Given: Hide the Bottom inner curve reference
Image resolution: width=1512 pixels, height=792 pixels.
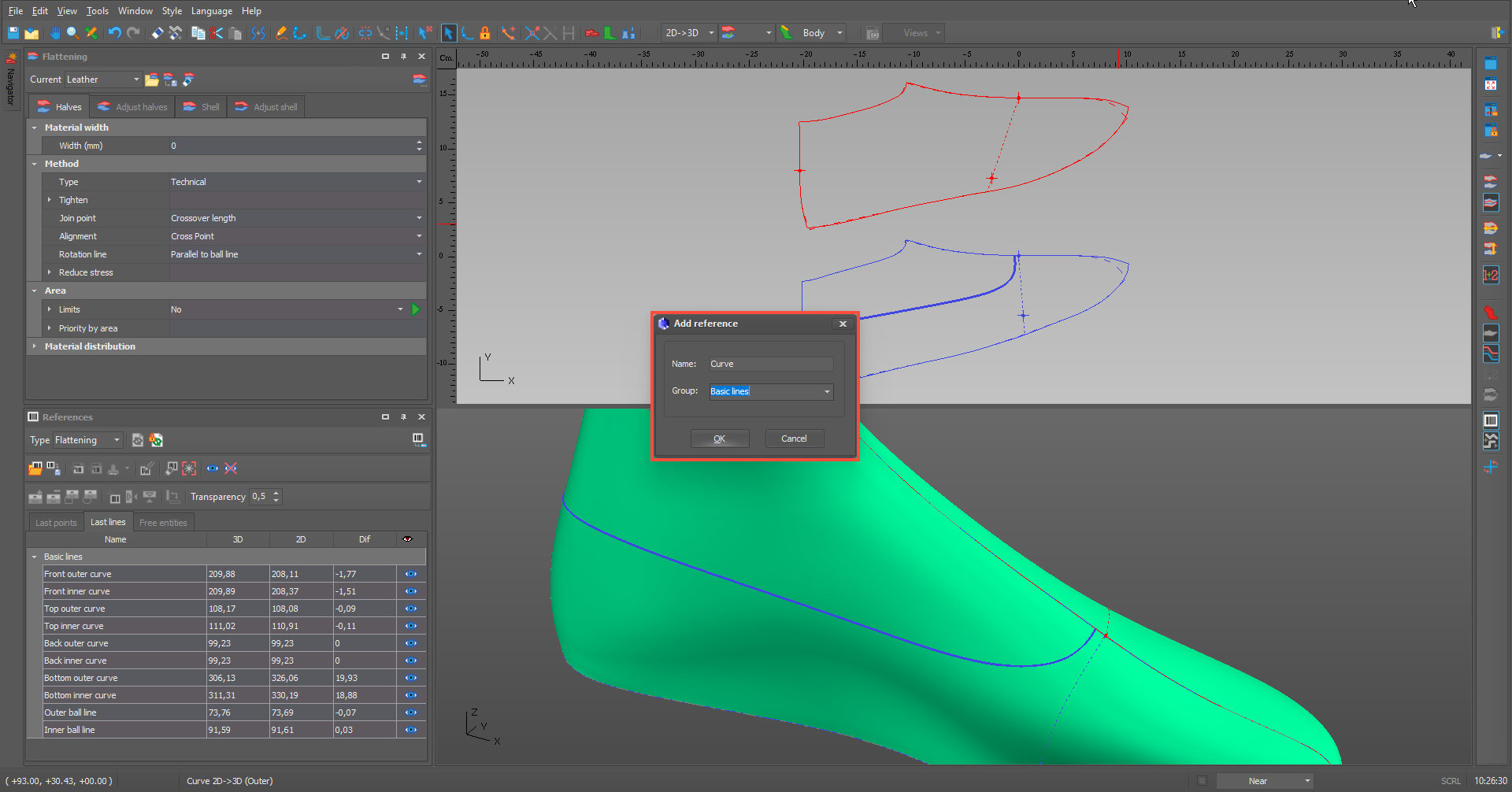Looking at the screenshot, I should click(x=411, y=695).
